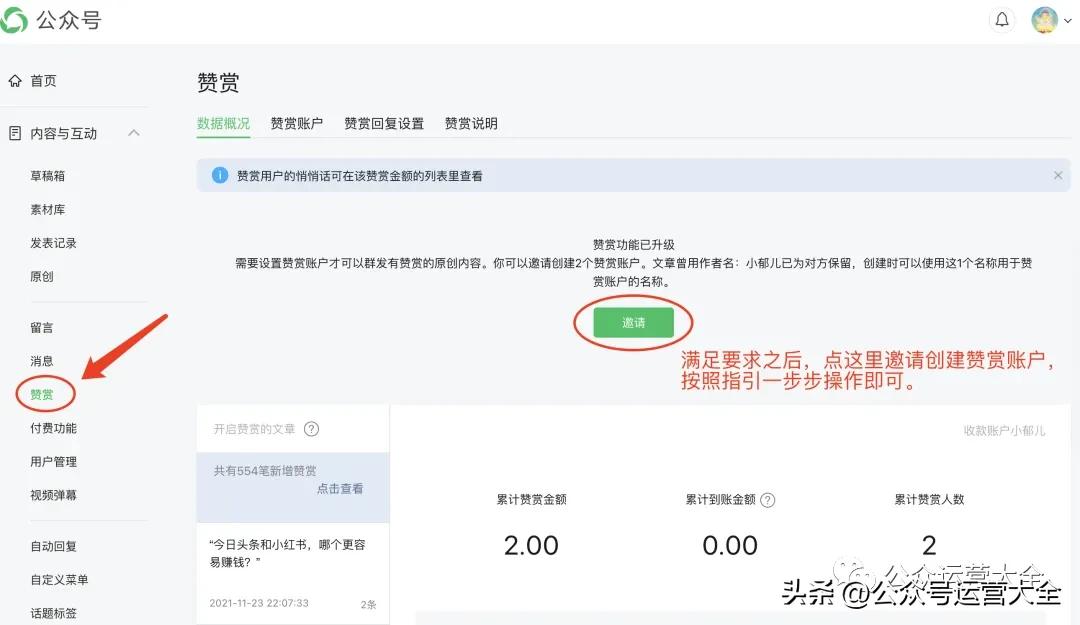This screenshot has height=625, width=1080.
Task: Click the green 邀请 button
Action: click(632, 322)
